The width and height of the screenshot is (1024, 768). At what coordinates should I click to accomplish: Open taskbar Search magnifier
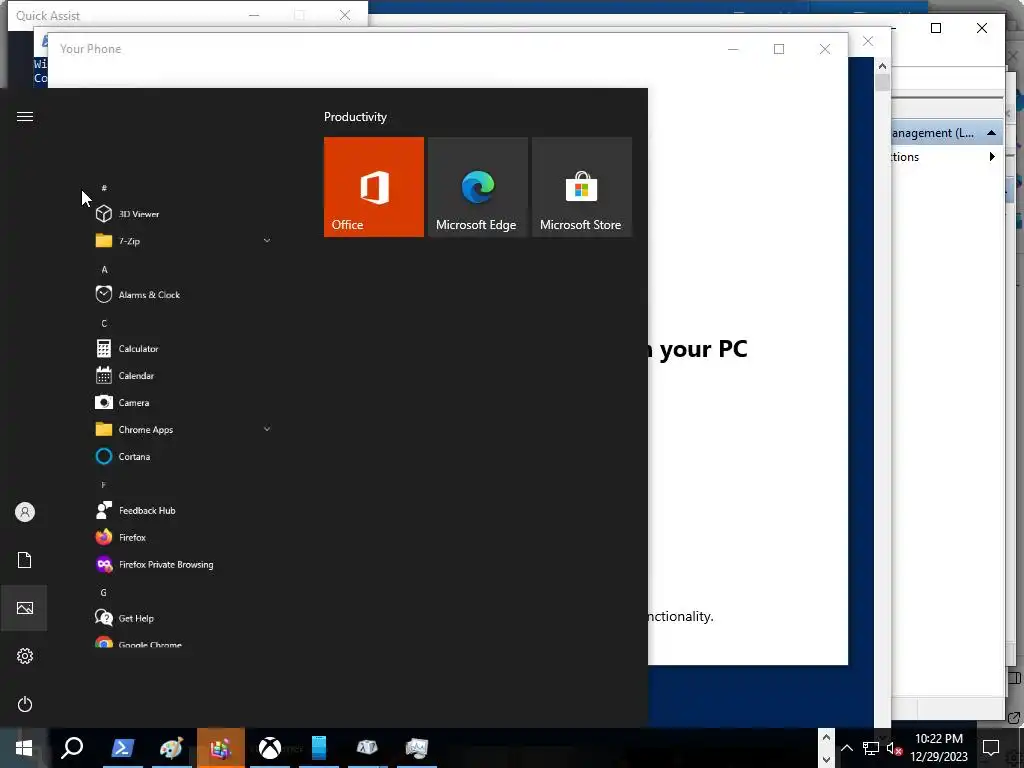(72, 748)
